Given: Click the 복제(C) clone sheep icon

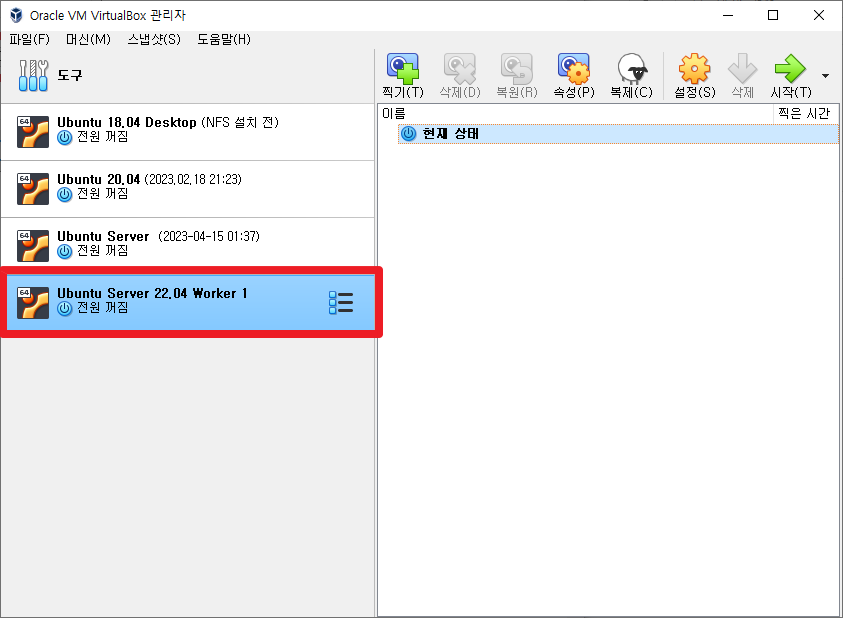Looking at the screenshot, I should click(632, 68).
